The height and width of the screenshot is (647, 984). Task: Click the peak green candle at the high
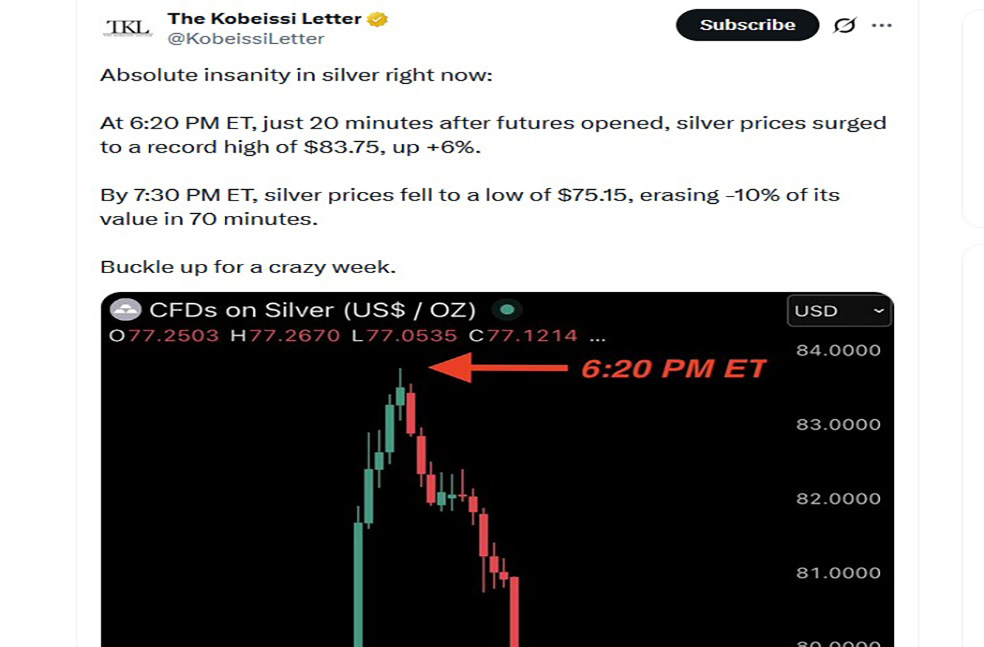(400, 394)
